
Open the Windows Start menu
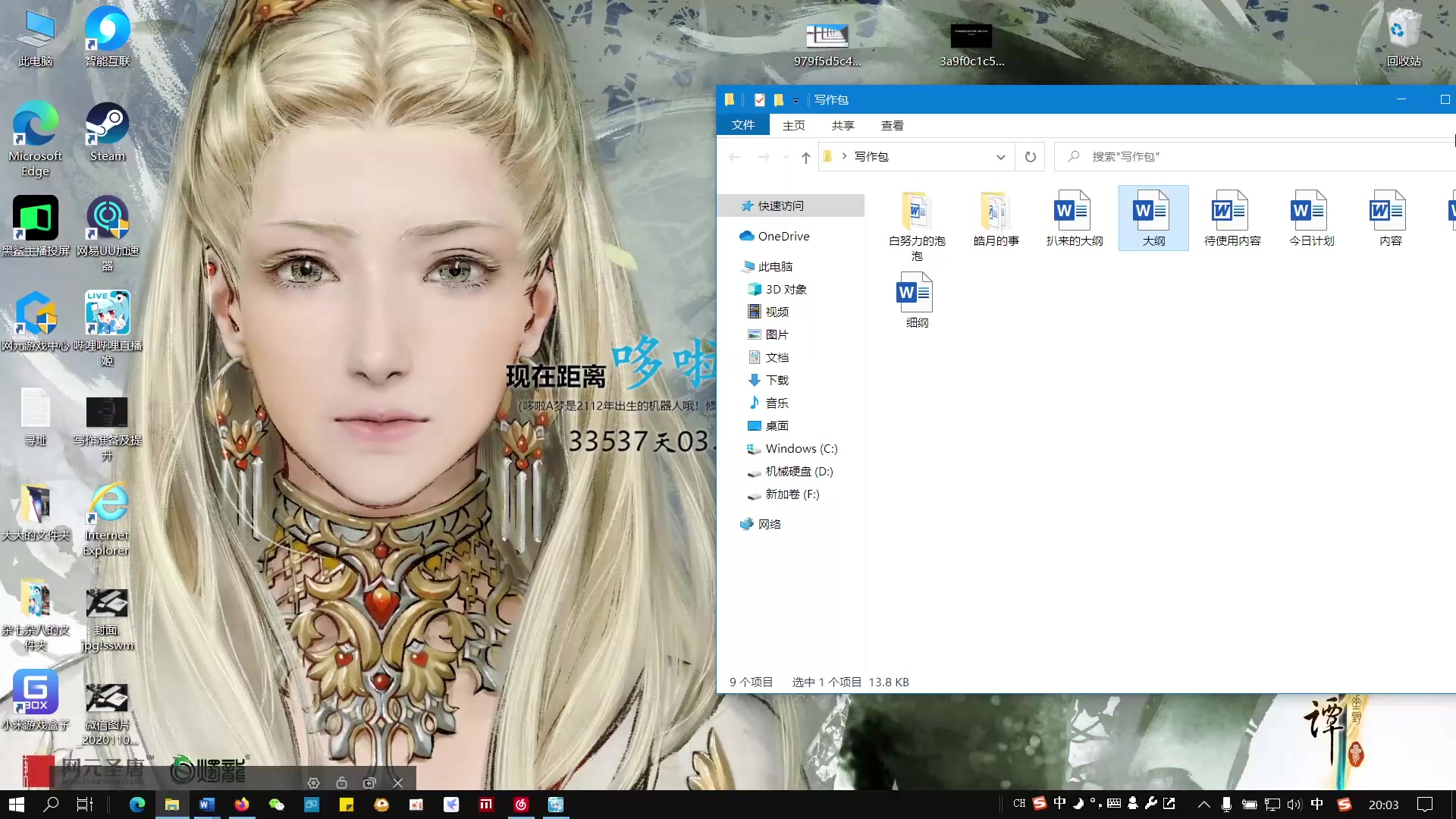(x=17, y=805)
